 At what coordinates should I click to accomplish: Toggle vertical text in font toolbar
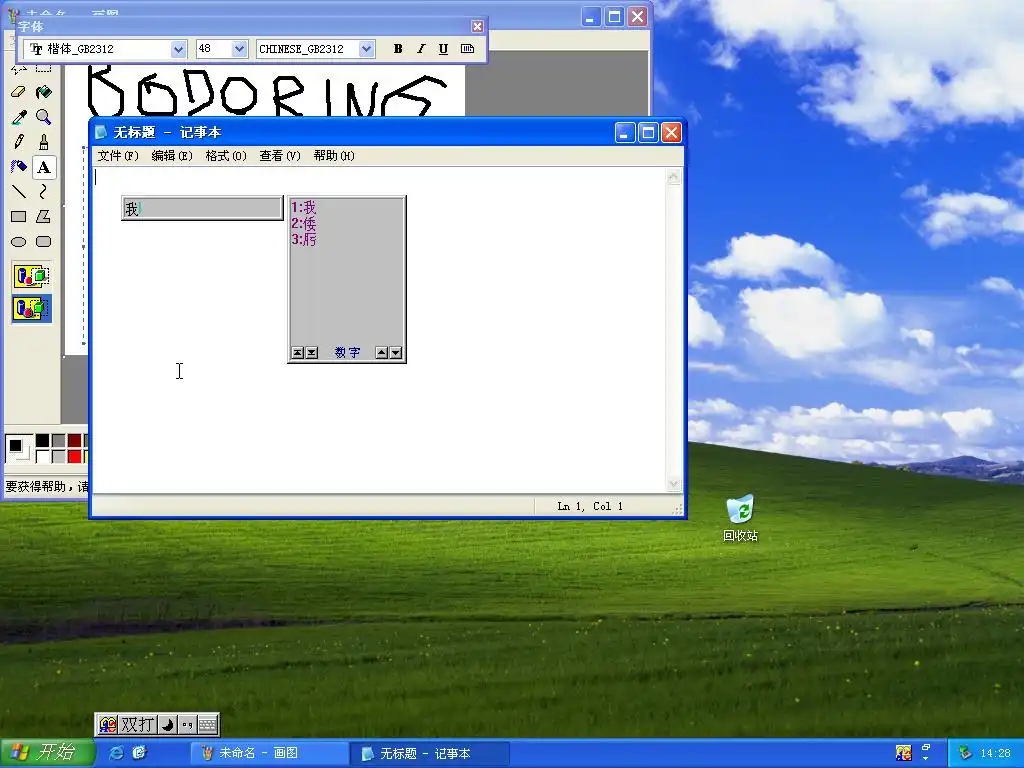pyautogui.click(x=467, y=49)
